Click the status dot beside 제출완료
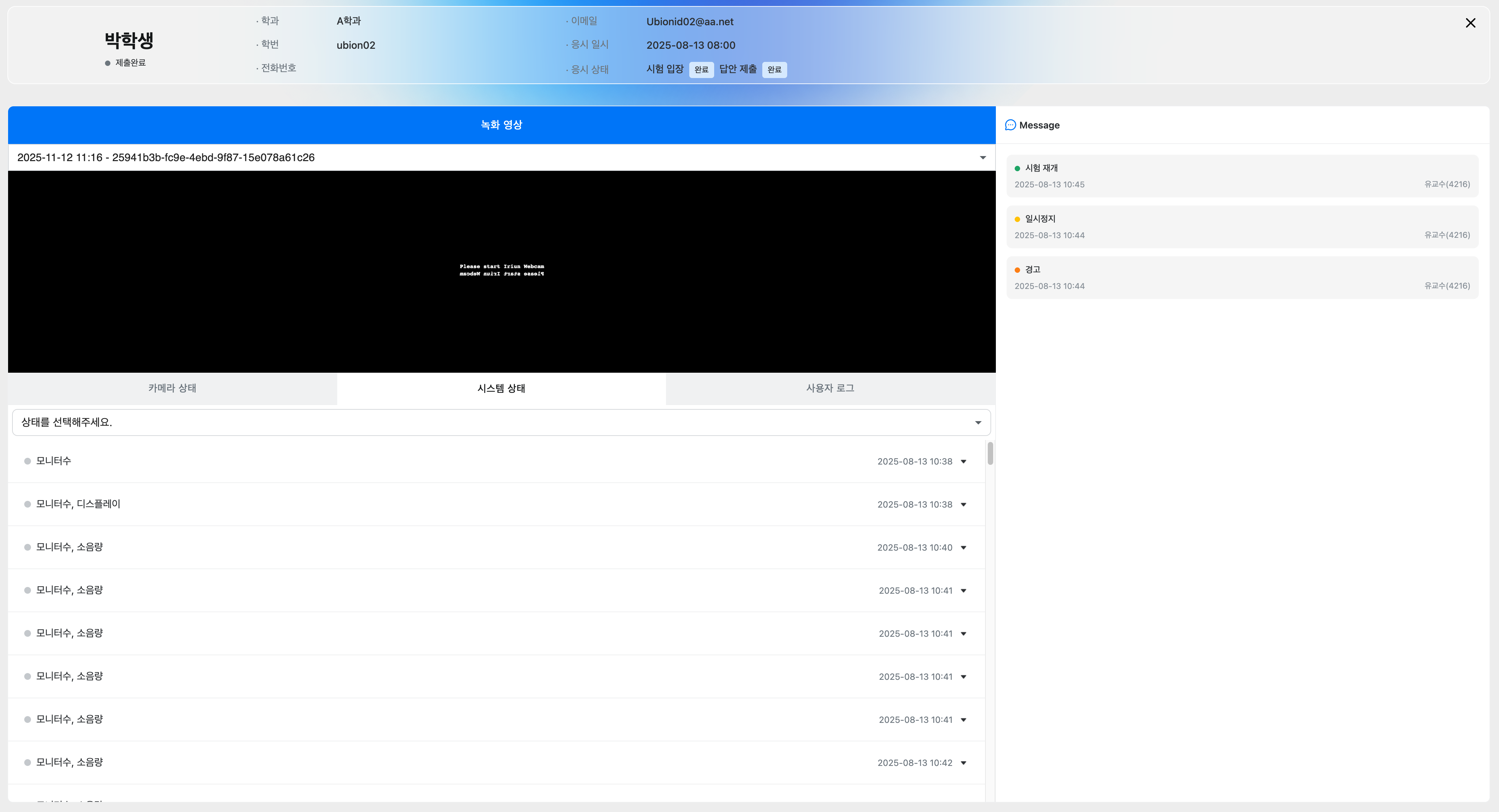The width and height of the screenshot is (1499, 812). coord(108,63)
